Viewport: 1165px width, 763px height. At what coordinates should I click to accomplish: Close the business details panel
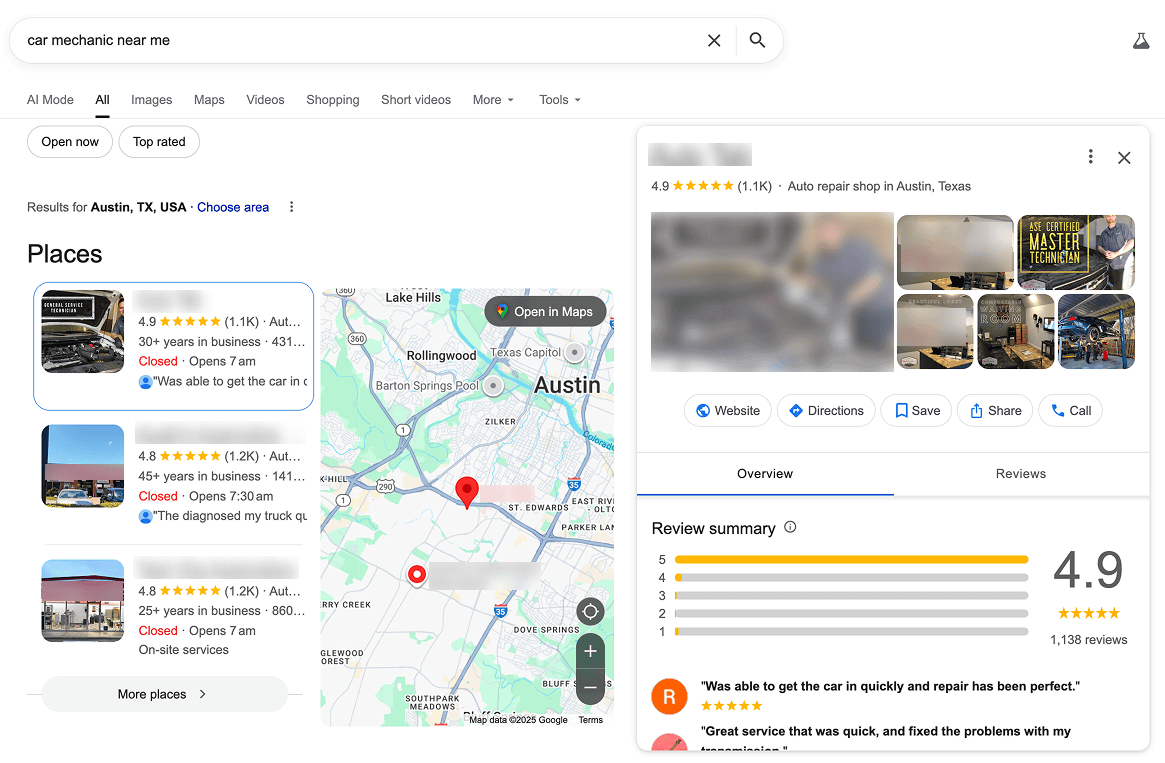(1124, 158)
